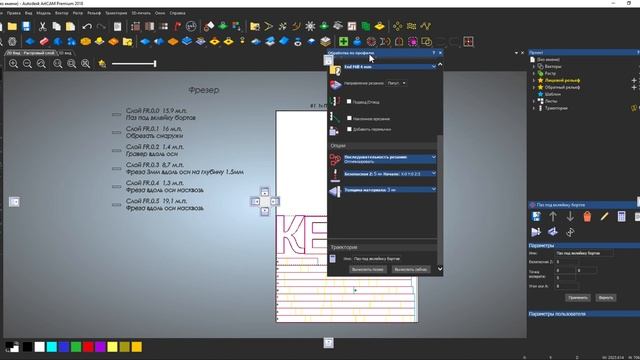The width and height of the screenshot is (640, 360).
Task: Expand the Векторы tree node
Action: pos(534,67)
